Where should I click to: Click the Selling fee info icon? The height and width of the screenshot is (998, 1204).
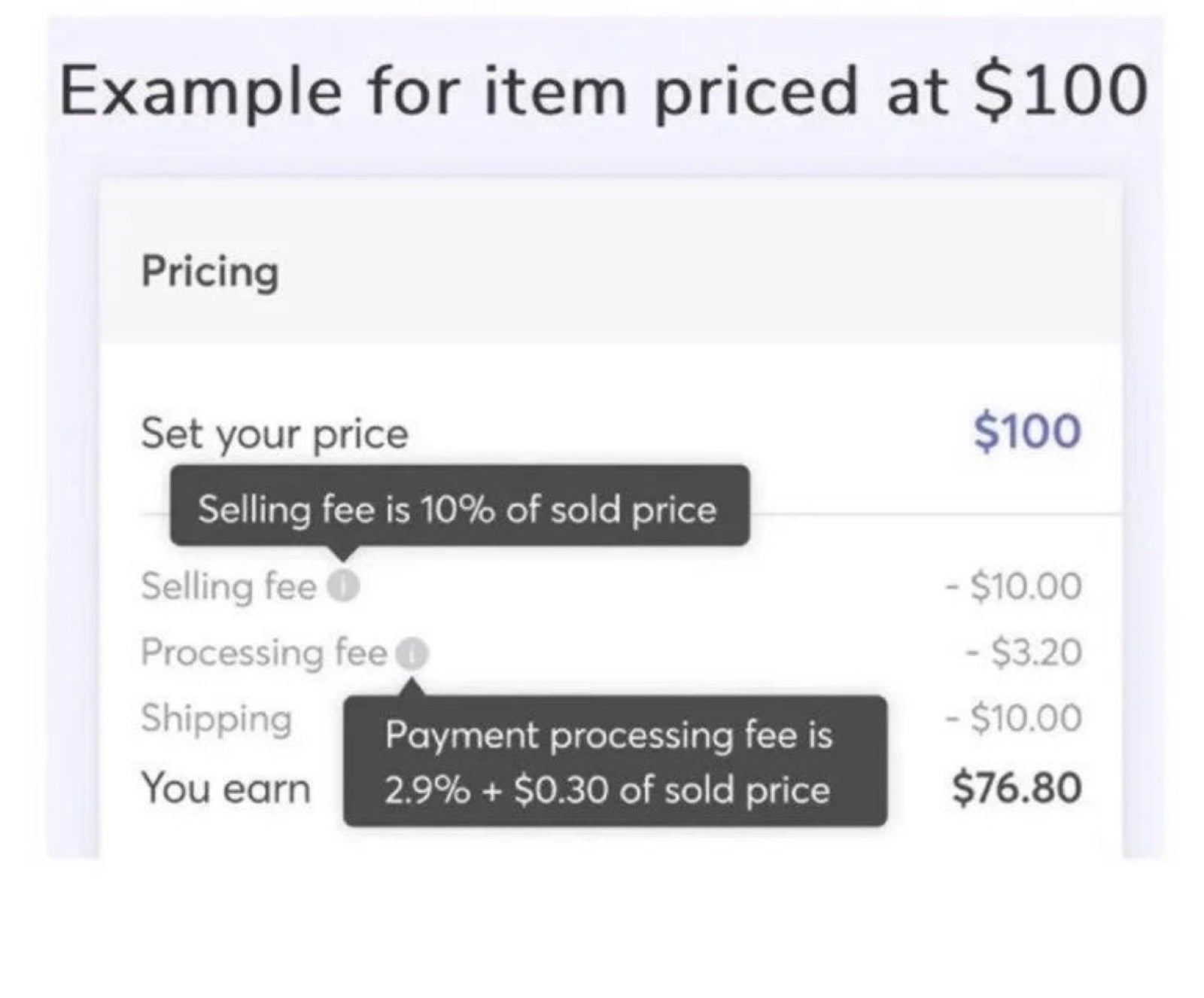(x=342, y=586)
